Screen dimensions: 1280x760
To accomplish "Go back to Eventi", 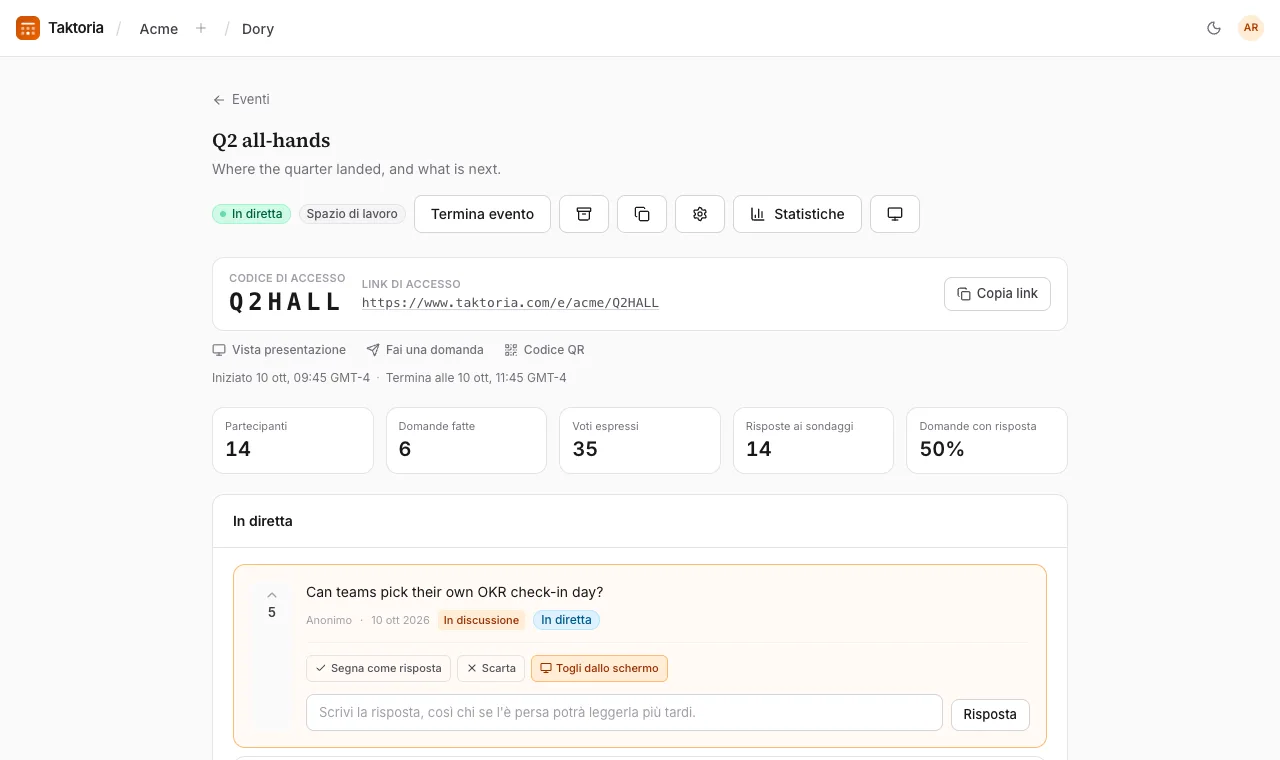I will point(241,99).
